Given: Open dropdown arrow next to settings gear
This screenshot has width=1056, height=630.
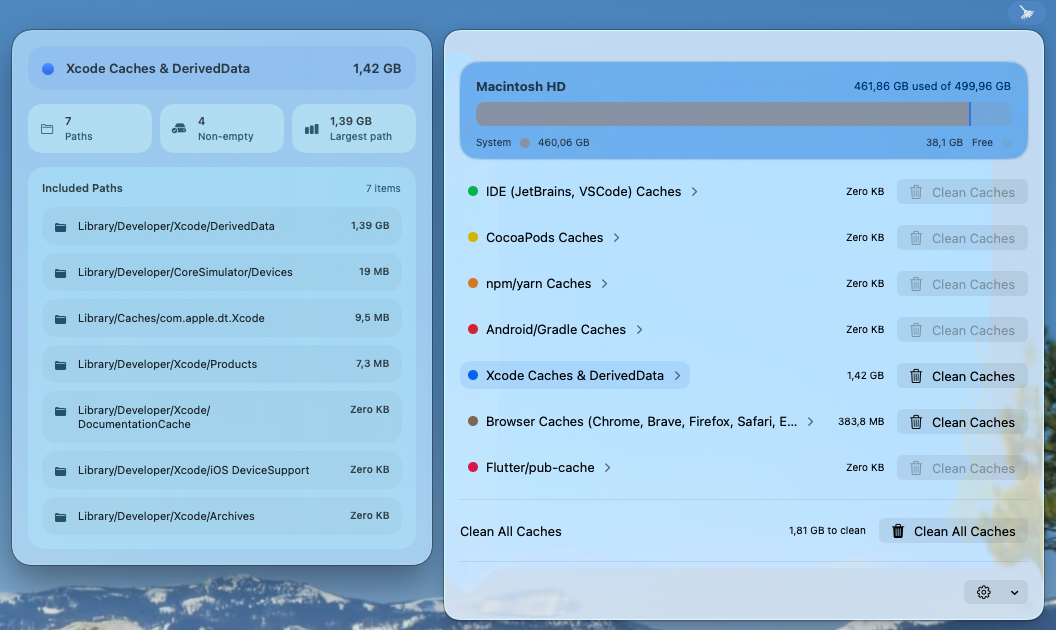Looking at the screenshot, I should click(1014, 592).
